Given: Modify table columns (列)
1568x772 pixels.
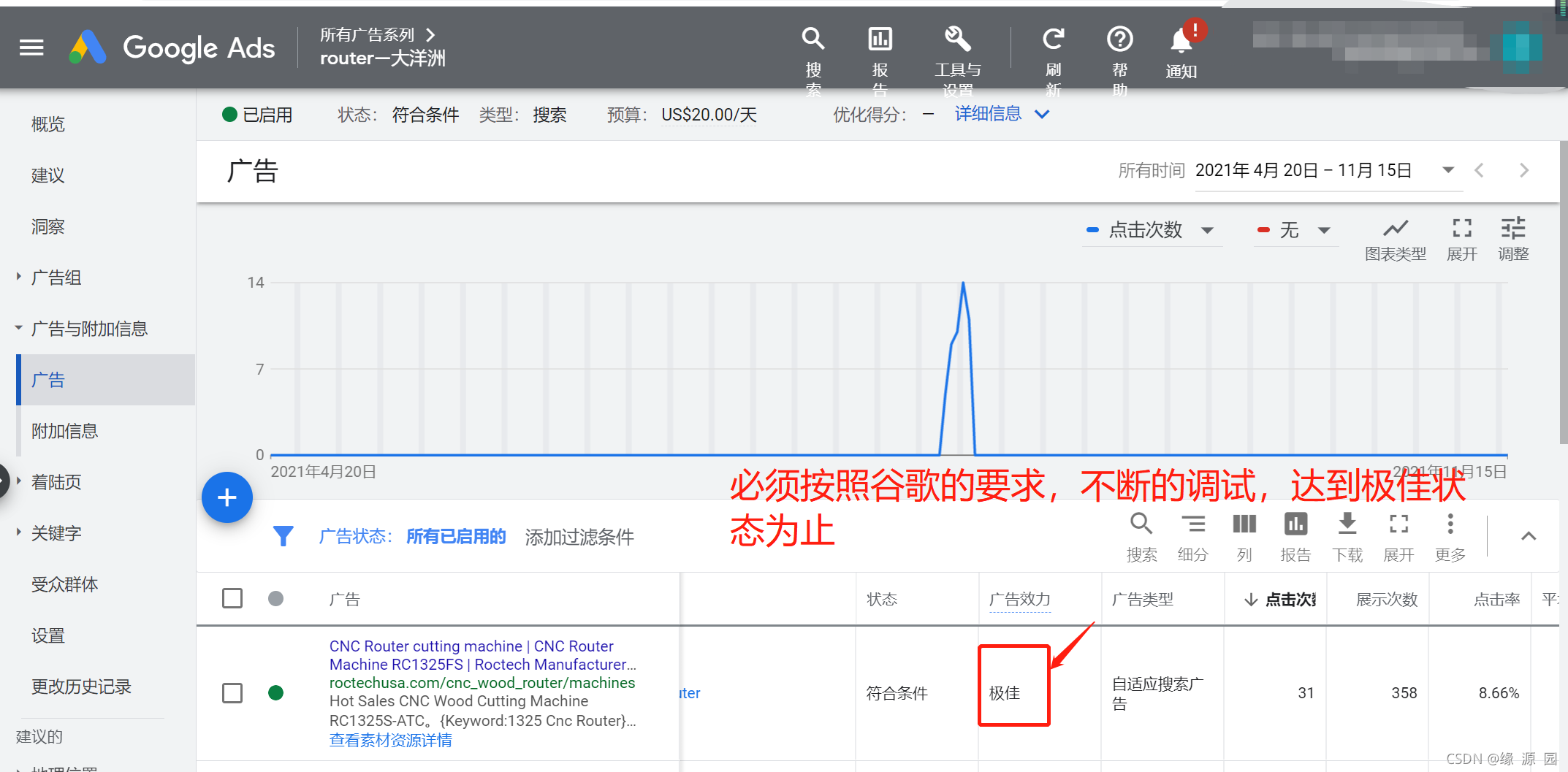Looking at the screenshot, I should coord(1244,524).
